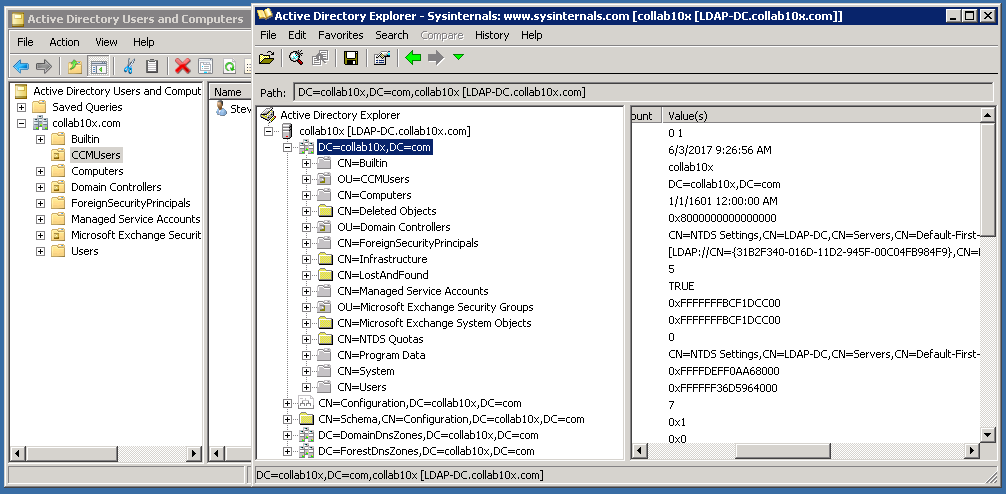Screen dimensions: 1006x494
Task: Open the Favorites menu in AD Explorer
Action: click(x=341, y=35)
